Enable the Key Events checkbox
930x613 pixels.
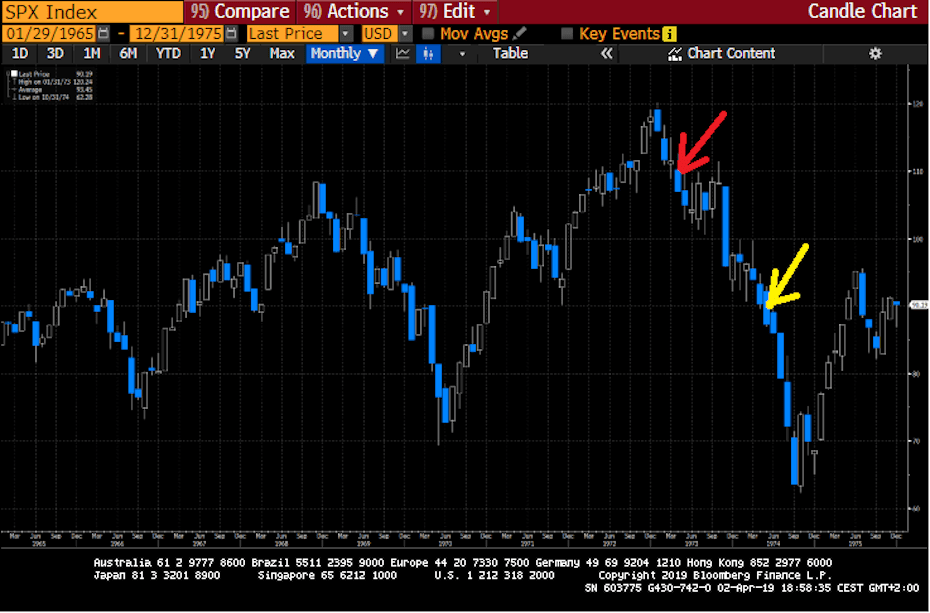567,34
